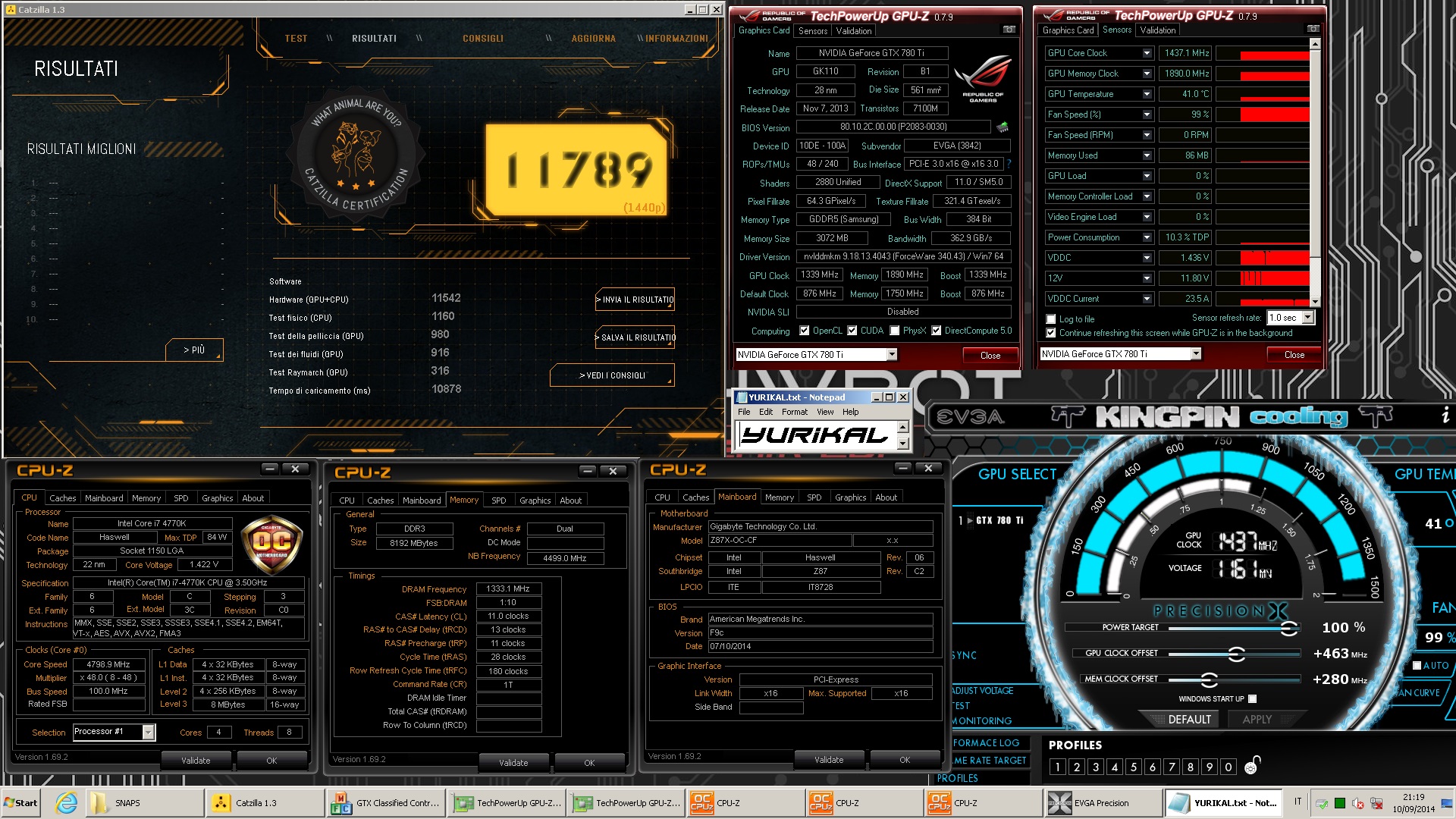Toggle the PhysX checkbox in GPU-Z

click(x=895, y=331)
